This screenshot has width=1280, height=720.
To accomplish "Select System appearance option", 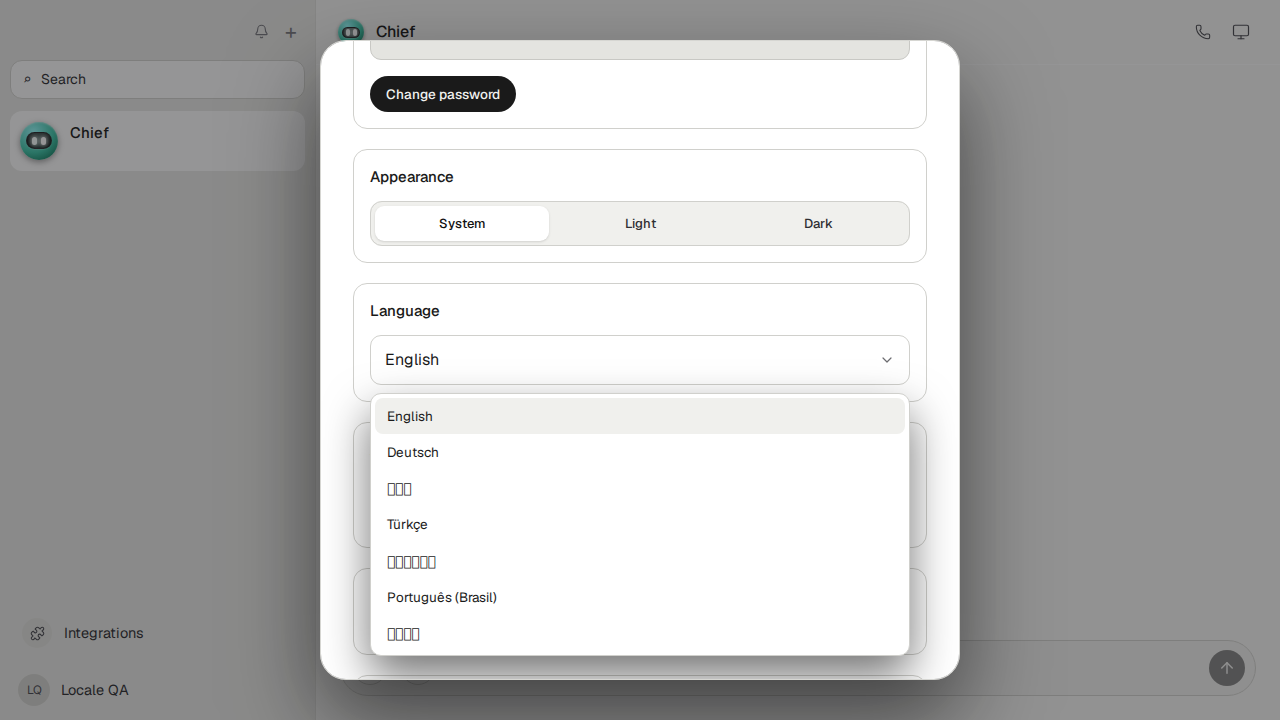I will click(462, 224).
